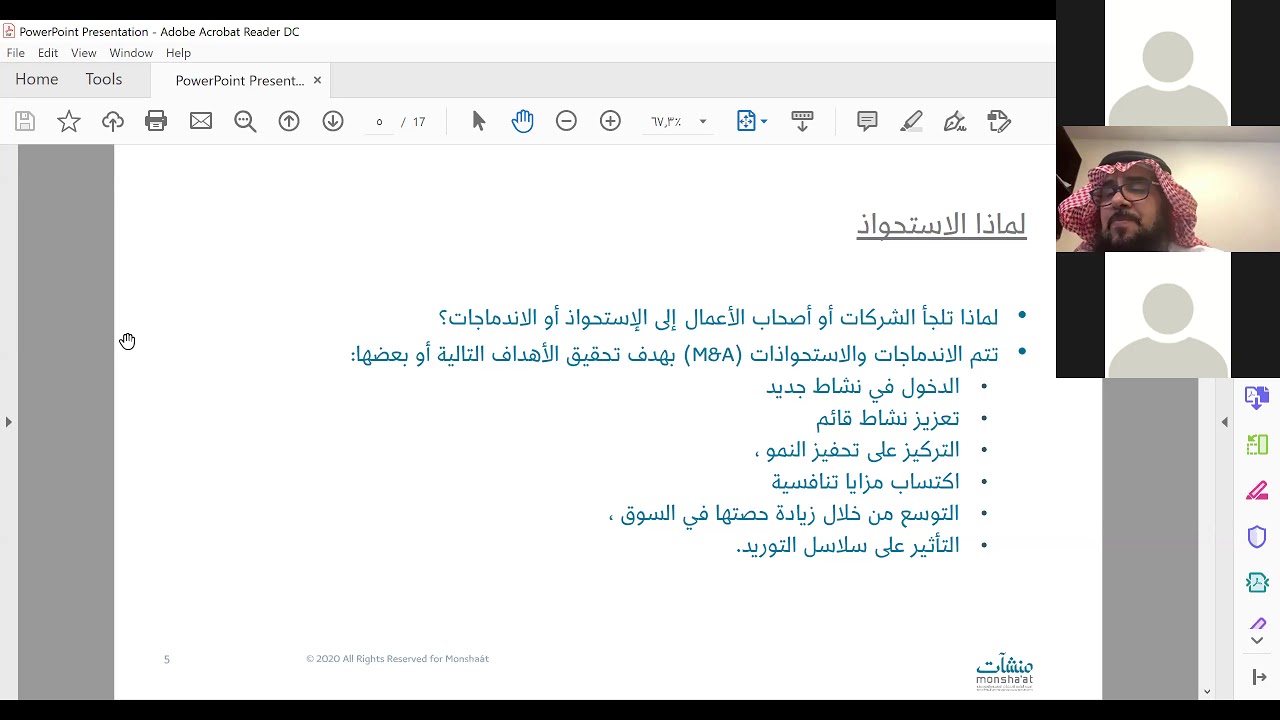Click the copyright footer text for Monshaat
Image resolution: width=1280 pixels, height=720 pixels.
click(x=397, y=659)
